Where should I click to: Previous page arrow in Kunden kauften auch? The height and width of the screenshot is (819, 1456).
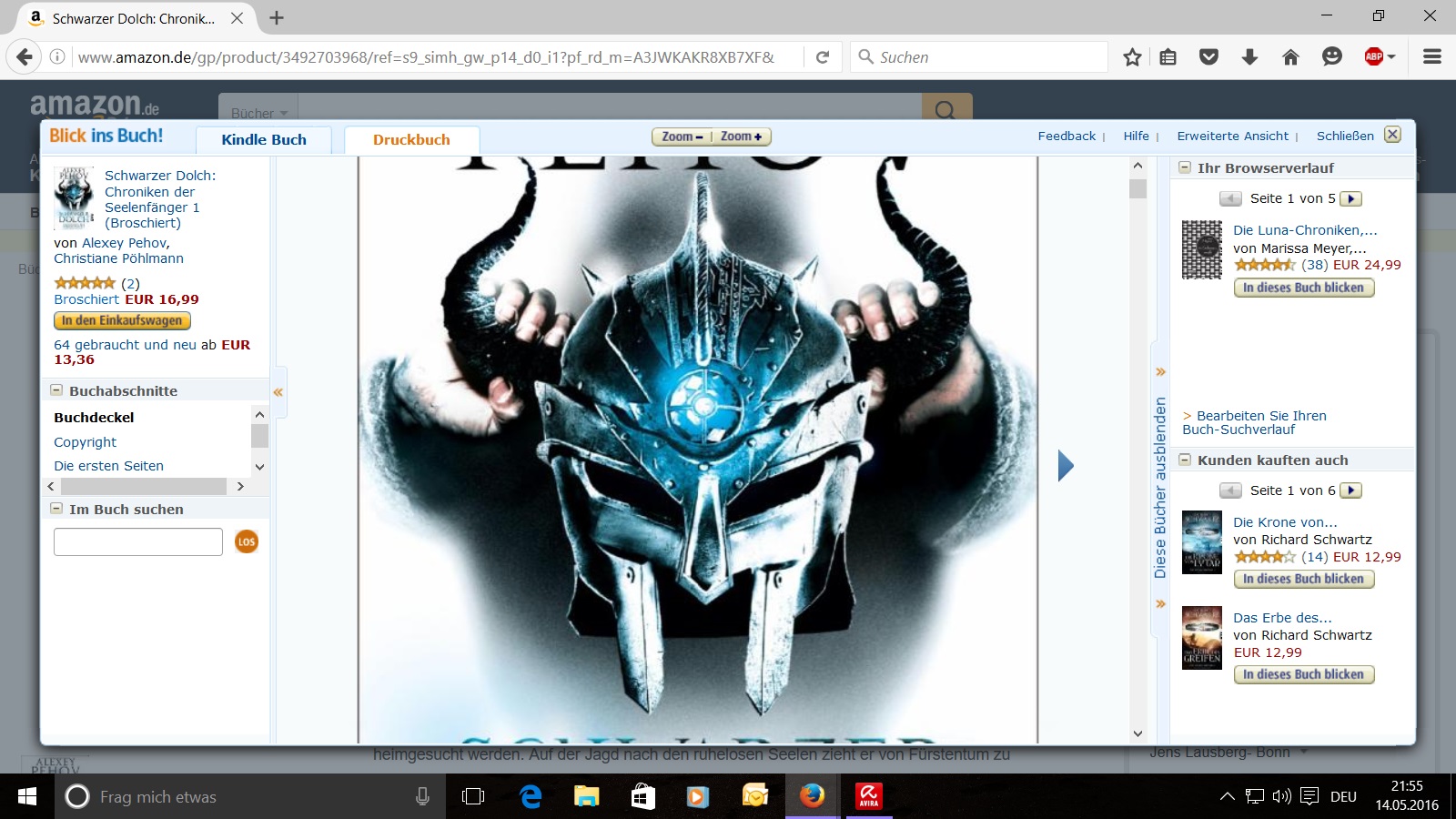pyautogui.click(x=1230, y=490)
